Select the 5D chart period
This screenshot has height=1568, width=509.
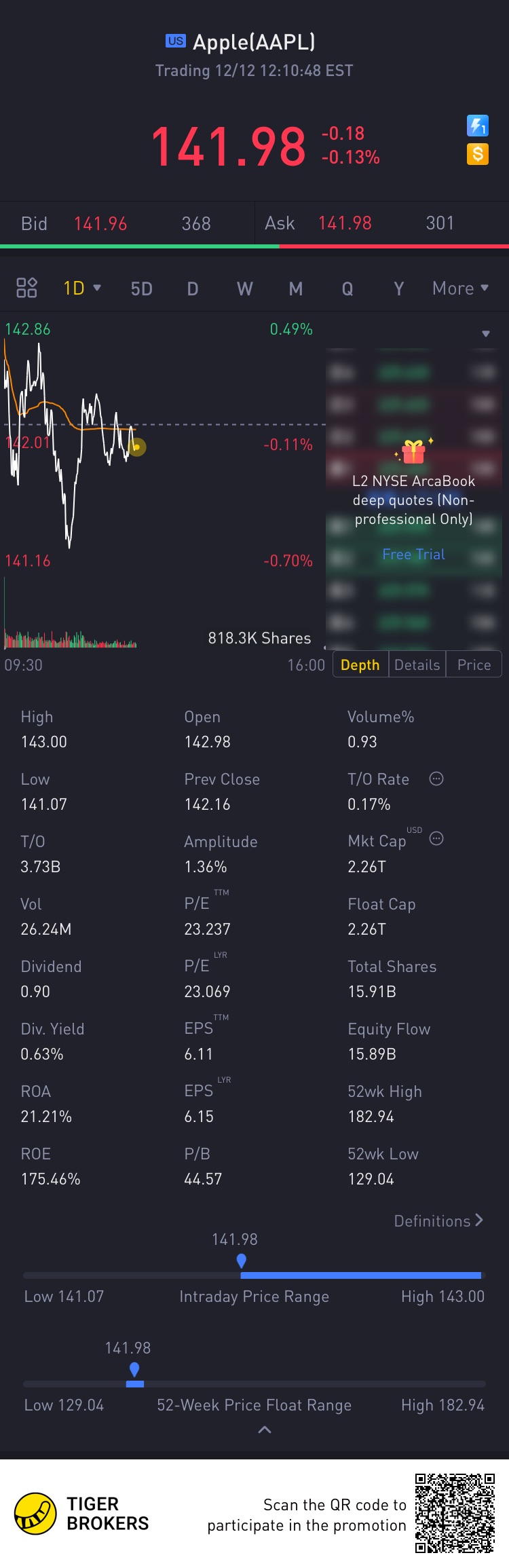click(x=141, y=289)
